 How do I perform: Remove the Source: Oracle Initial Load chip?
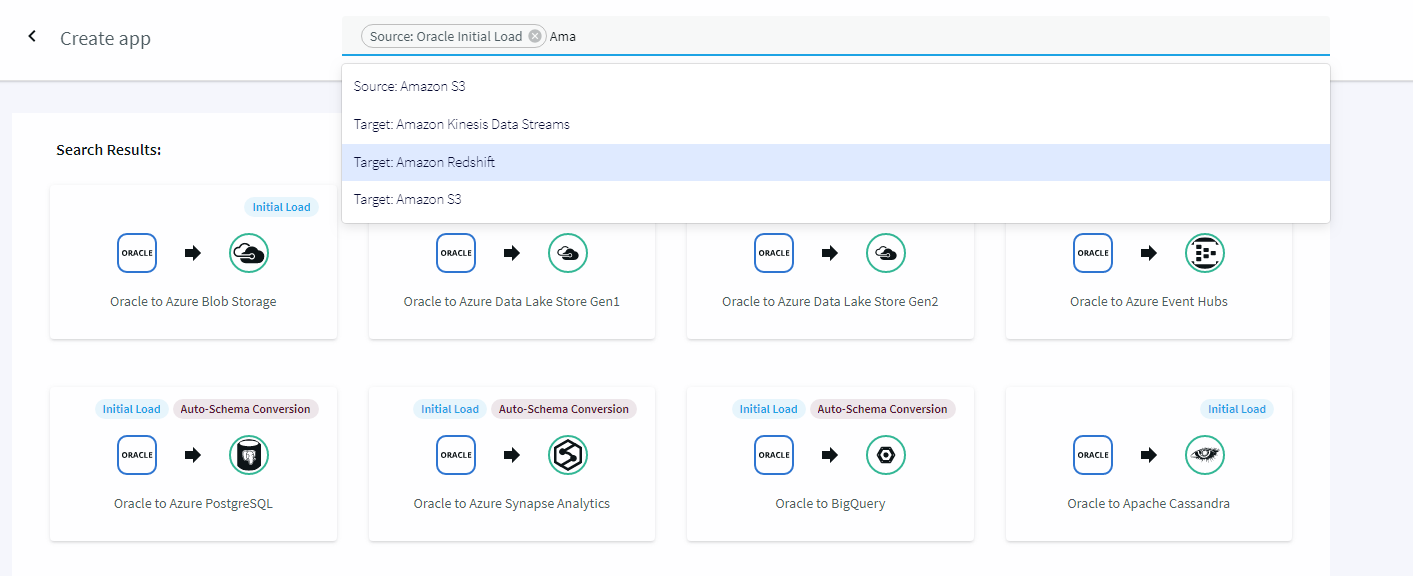(x=535, y=36)
